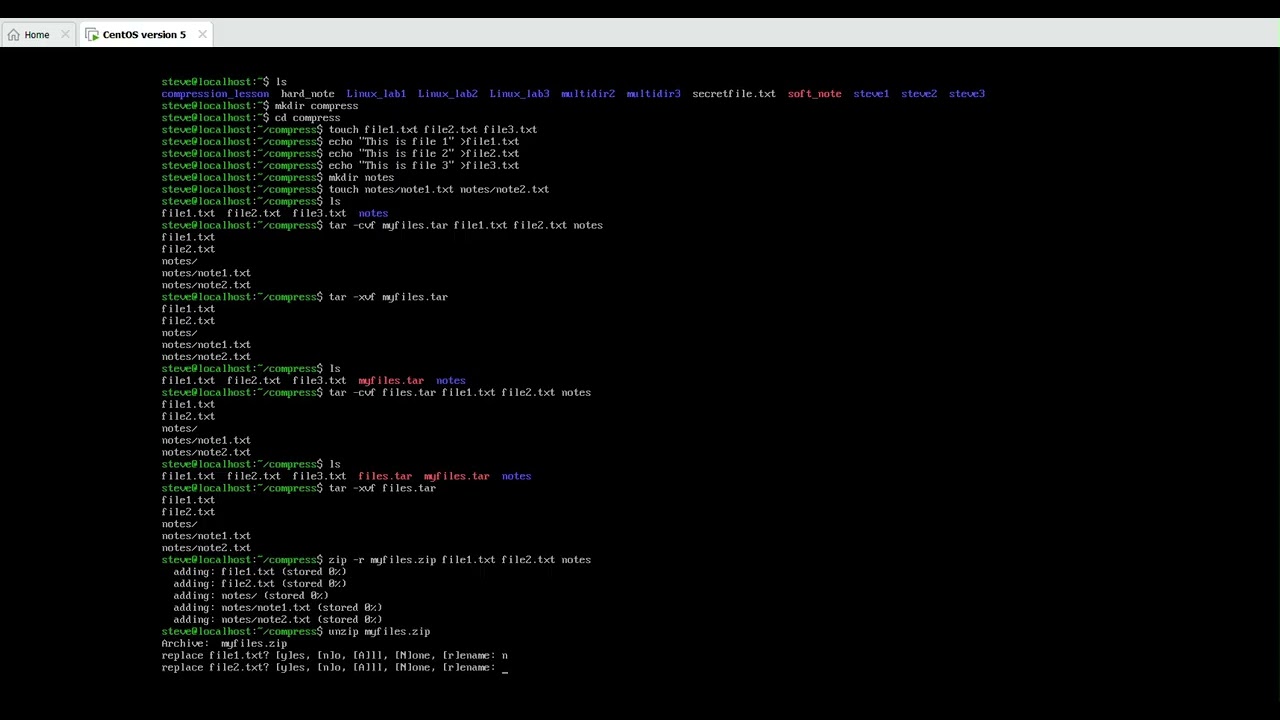Click the 'unzip myfiles.zip' command
The height and width of the screenshot is (720, 1280).
[379, 632]
